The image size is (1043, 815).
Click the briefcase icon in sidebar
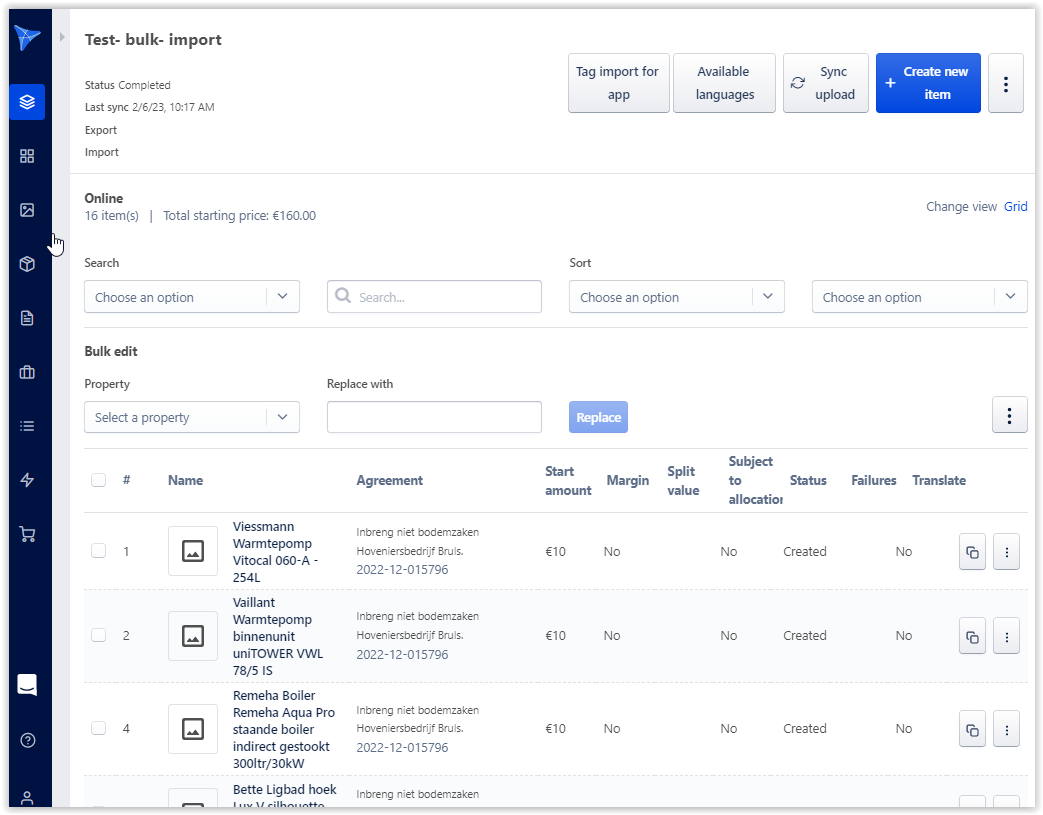(27, 372)
